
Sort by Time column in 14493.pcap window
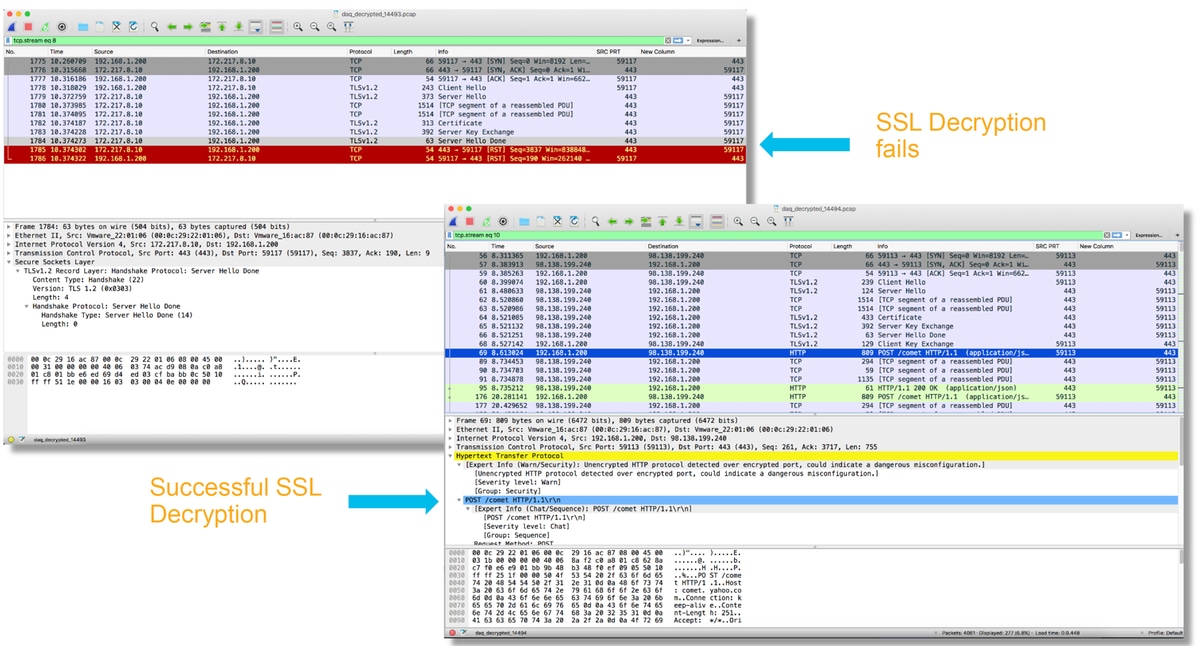57,51
